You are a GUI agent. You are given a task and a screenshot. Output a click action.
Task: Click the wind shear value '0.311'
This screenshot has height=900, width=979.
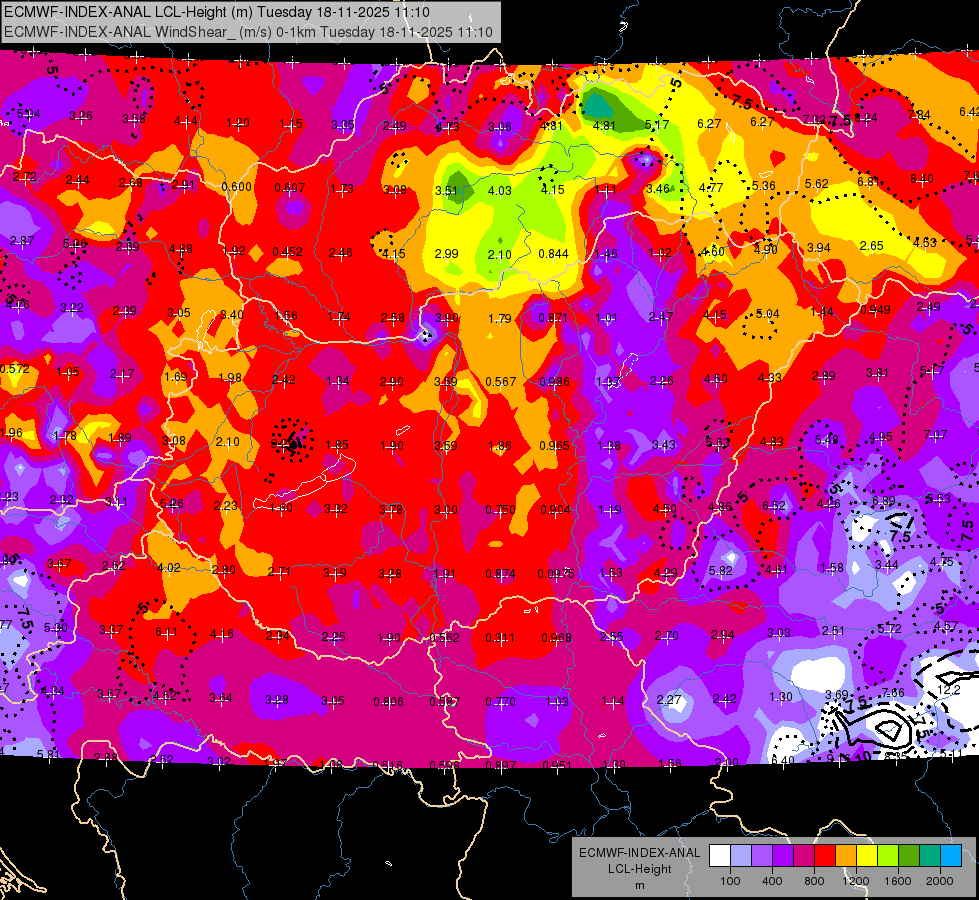500,638
